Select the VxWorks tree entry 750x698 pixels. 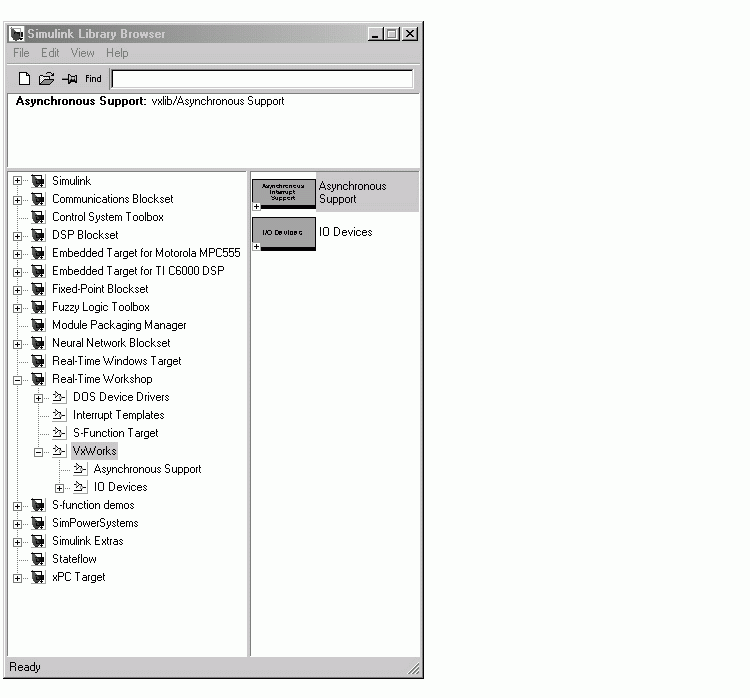(94, 451)
